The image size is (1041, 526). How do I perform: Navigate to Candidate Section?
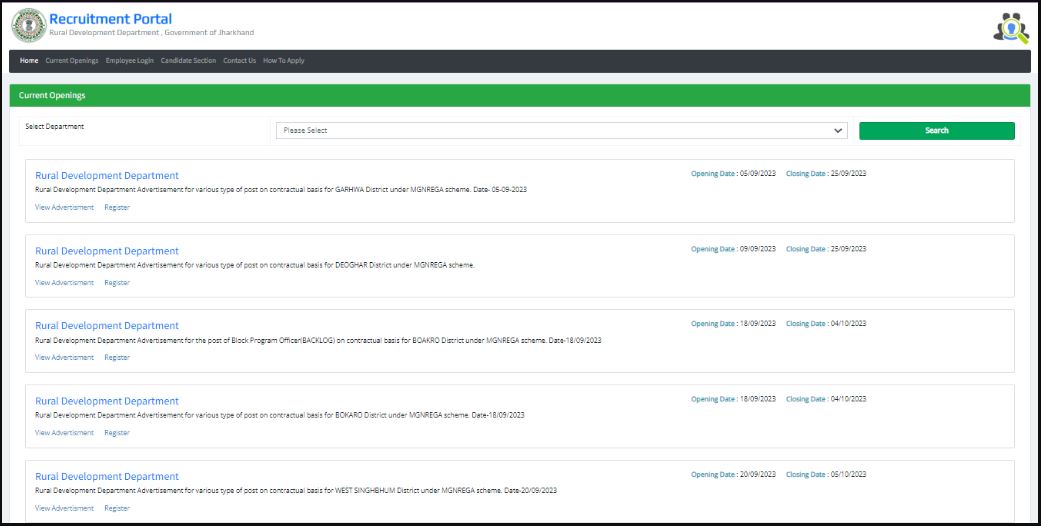[x=188, y=61]
